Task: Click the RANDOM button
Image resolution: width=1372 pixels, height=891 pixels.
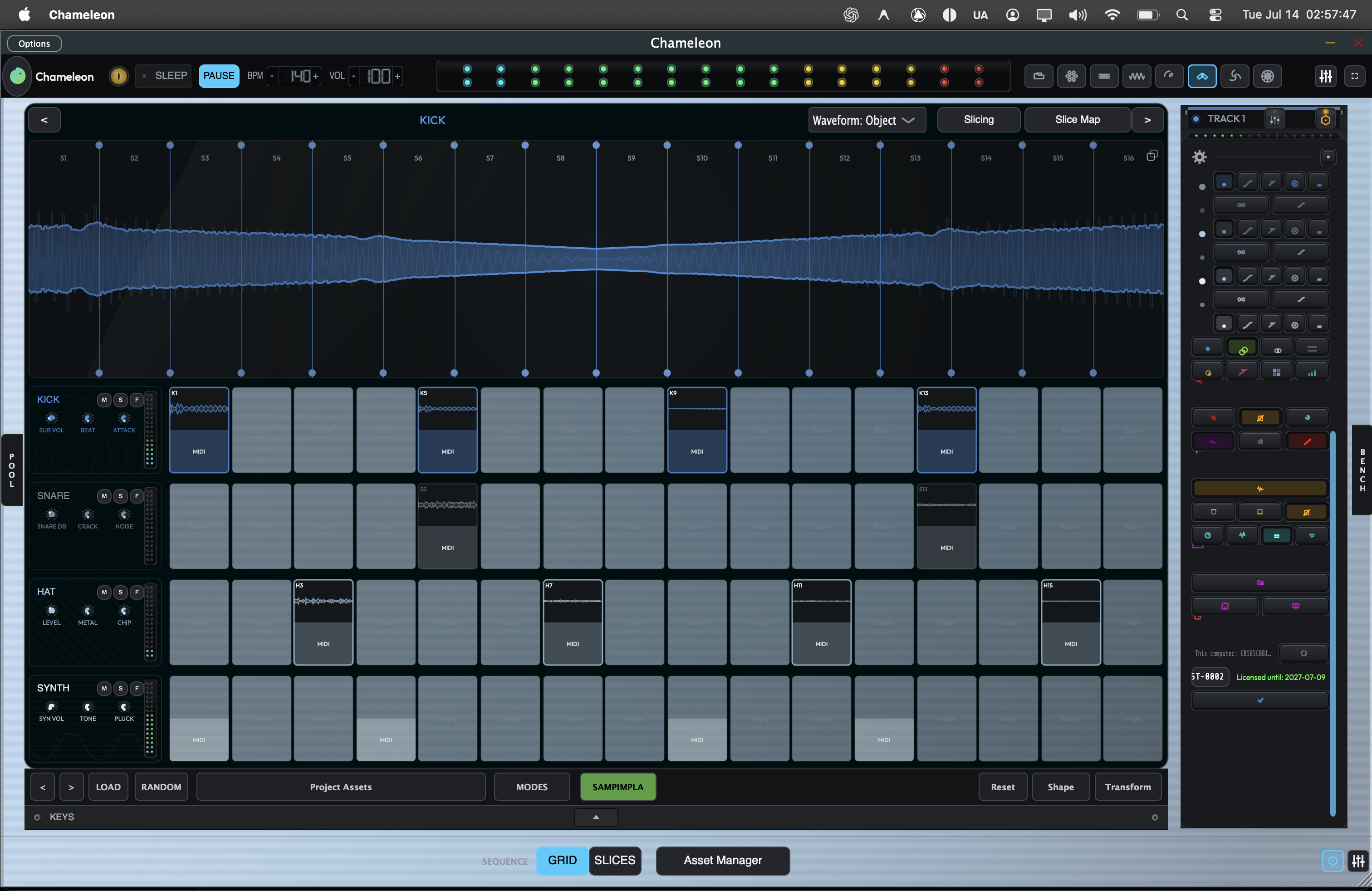Action: pos(162,787)
